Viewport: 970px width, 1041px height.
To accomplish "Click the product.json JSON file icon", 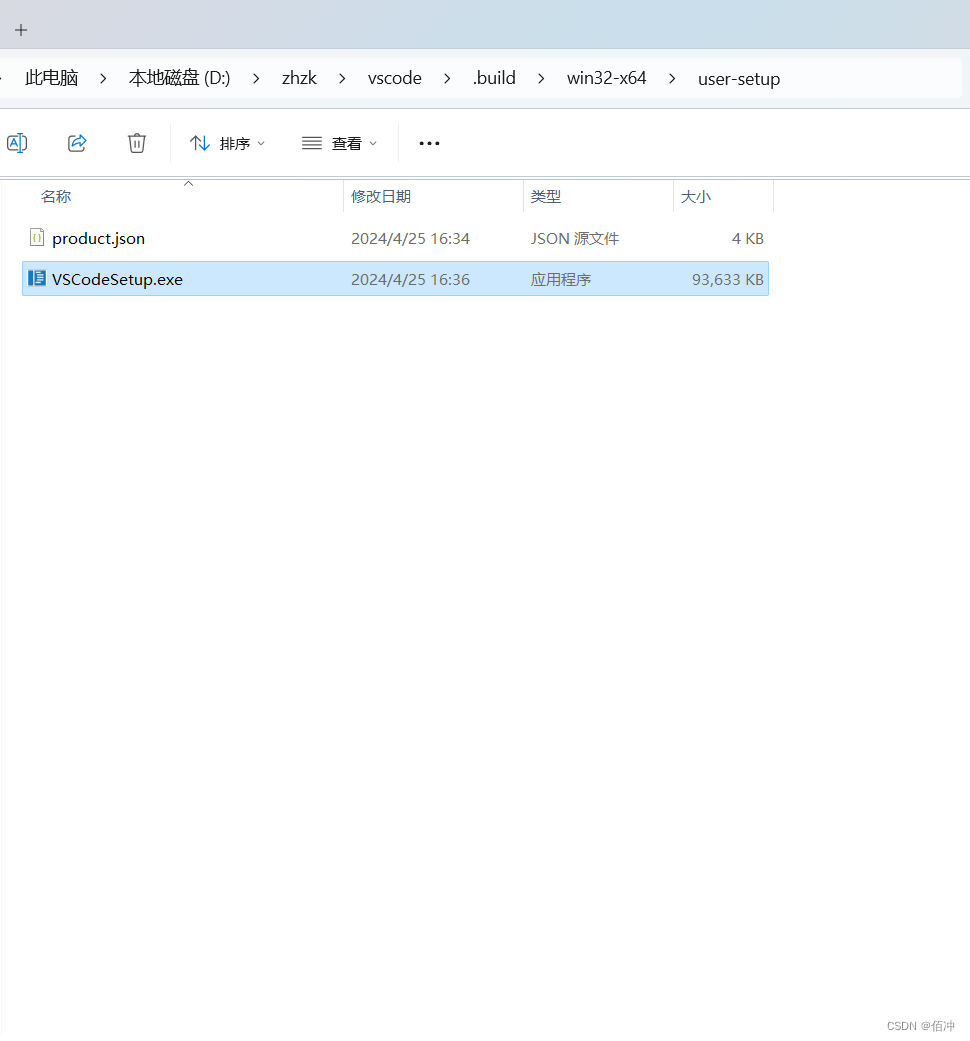I will 36,238.
